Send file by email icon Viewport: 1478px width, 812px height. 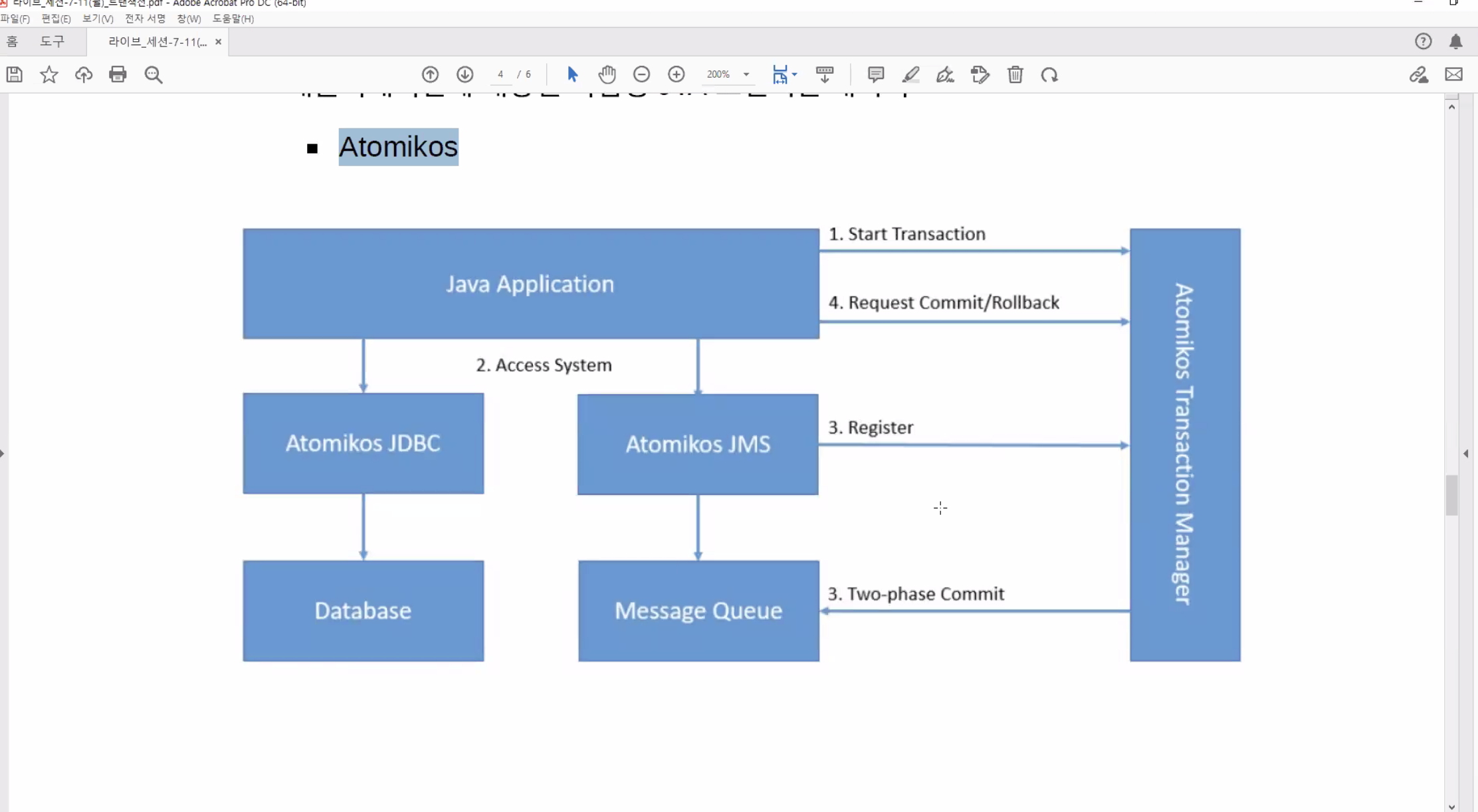(1454, 74)
